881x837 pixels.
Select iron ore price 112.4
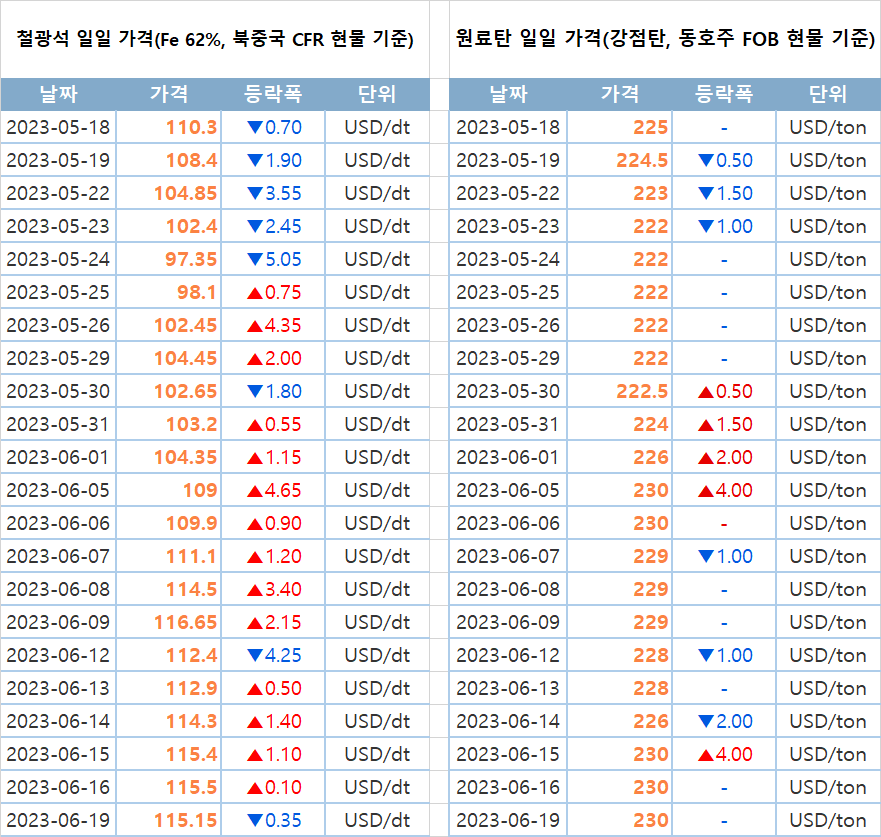click(192, 656)
